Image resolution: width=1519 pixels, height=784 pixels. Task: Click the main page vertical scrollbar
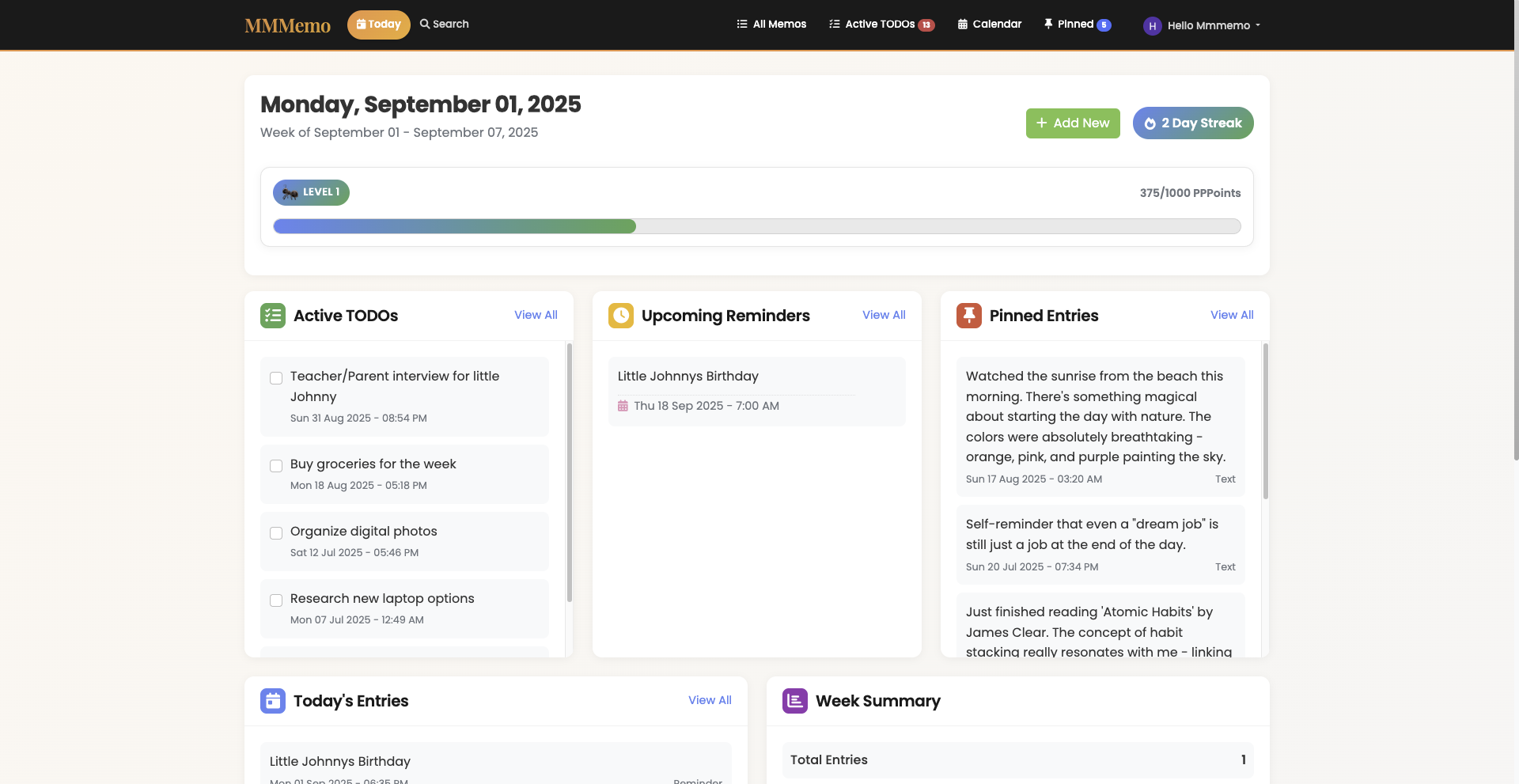pyautogui.click(x=1516, y=229)
